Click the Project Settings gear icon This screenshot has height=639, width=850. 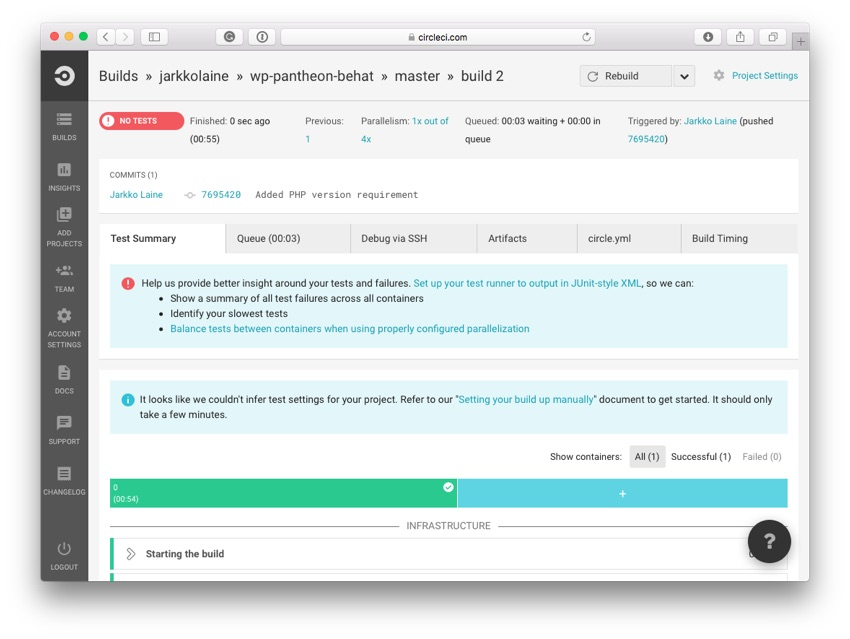pyautogui.click(x=719, y=75)
